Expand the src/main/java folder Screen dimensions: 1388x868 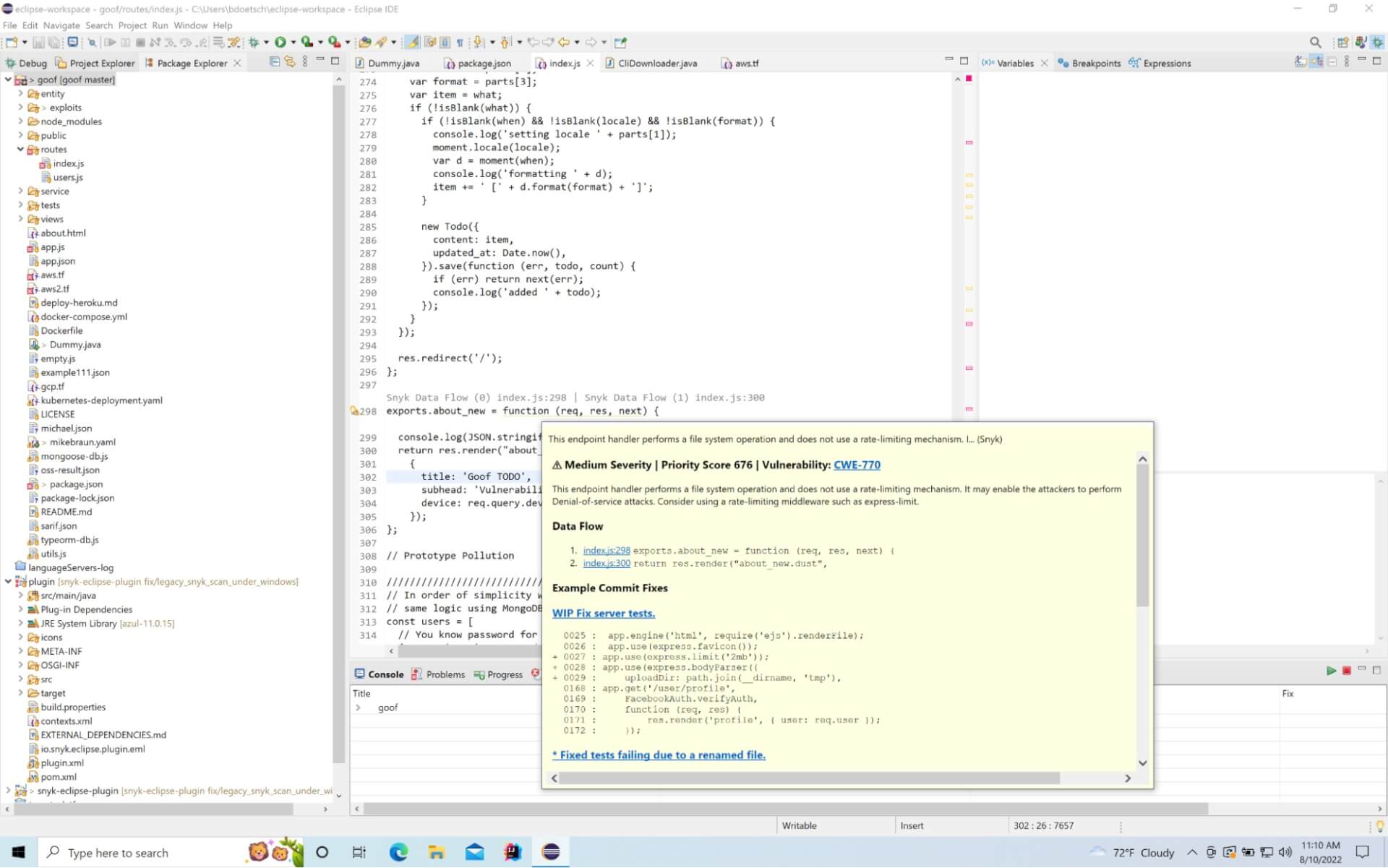[20, 596]
